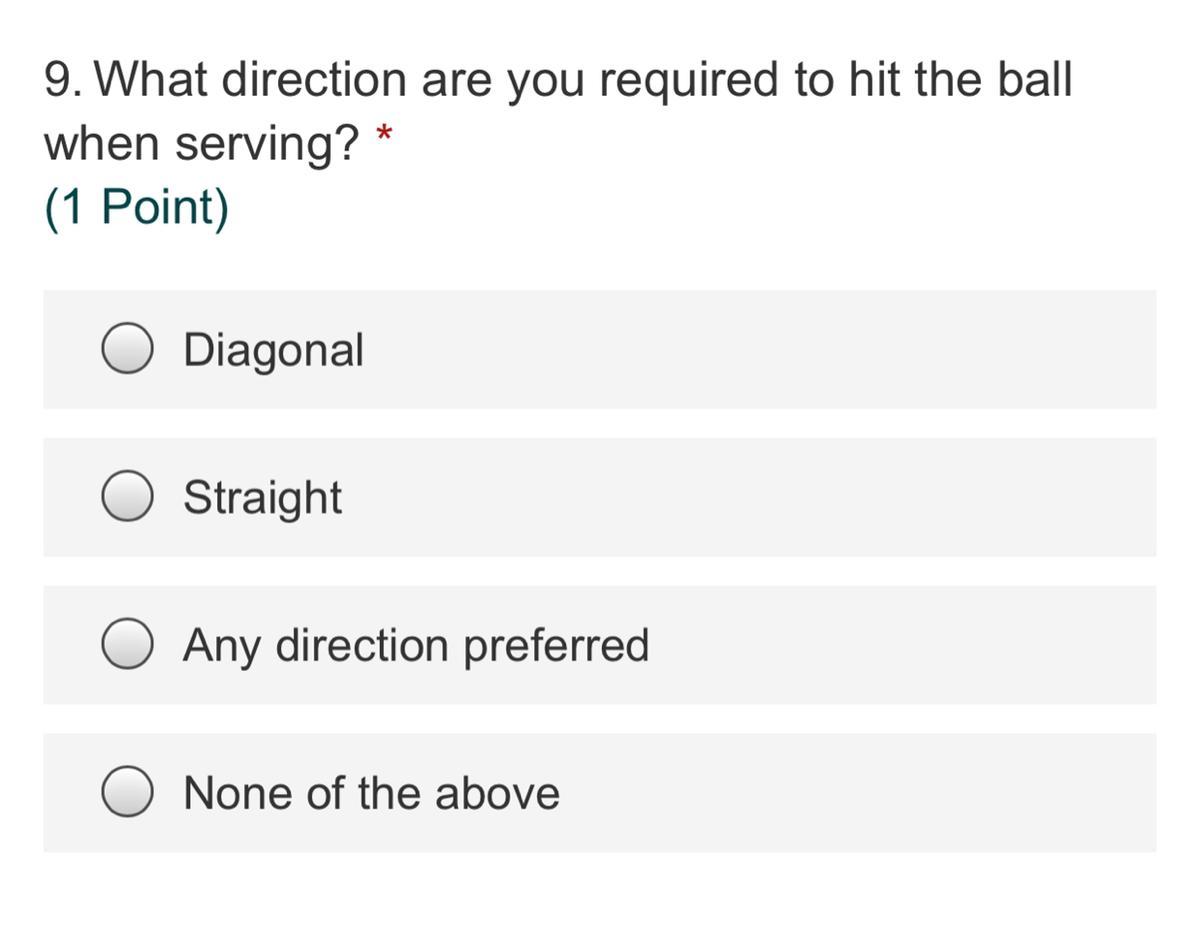The image size is (1200, 925).
Task: Select the Straight radio button
Action: tap(127, 498)
